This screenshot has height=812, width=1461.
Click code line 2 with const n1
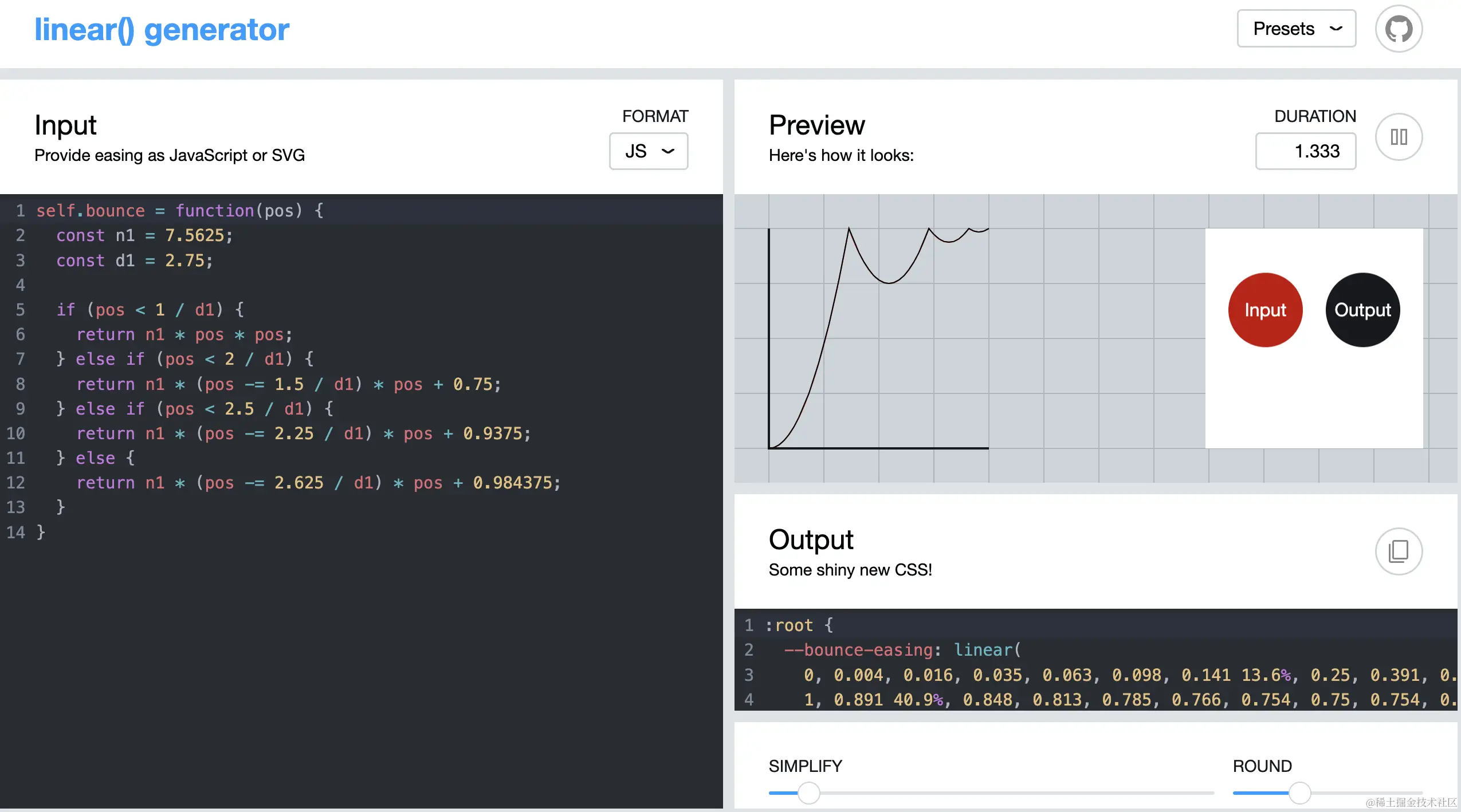pos(144,235)
